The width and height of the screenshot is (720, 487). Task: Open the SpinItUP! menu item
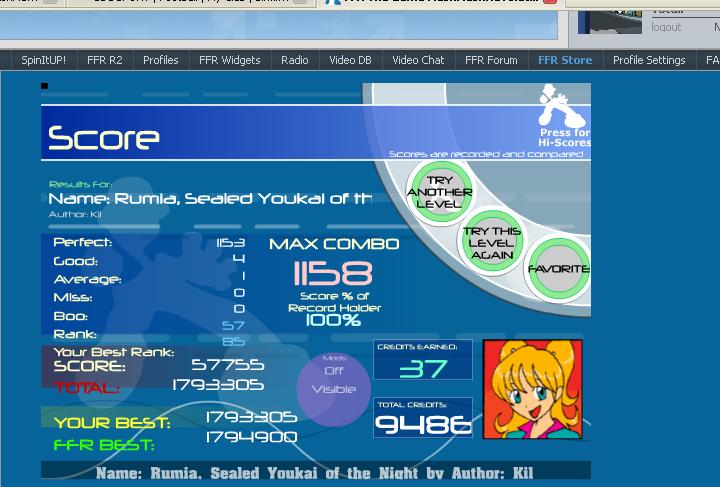pos(44,60)
